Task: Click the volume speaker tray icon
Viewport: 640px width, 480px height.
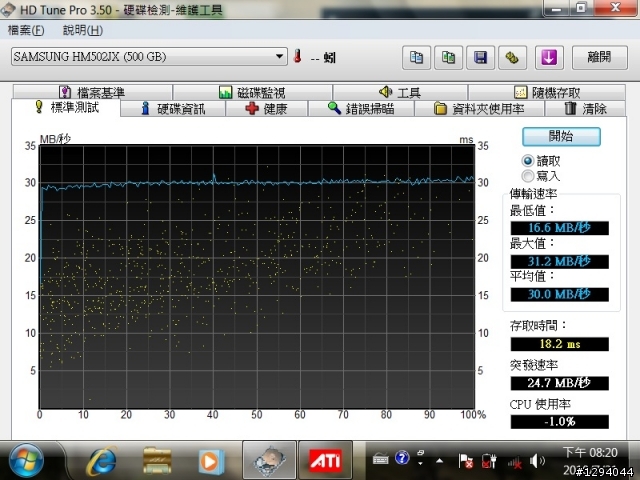Action: (x=537, y=461)
